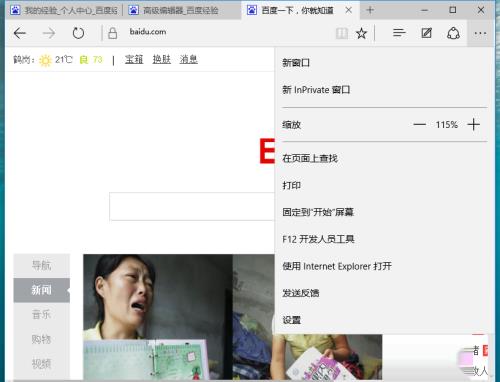Choose 新窗口 from the menu
This screenshot has height=382, width=500.
pyautogui.click(x=296, y=63)
